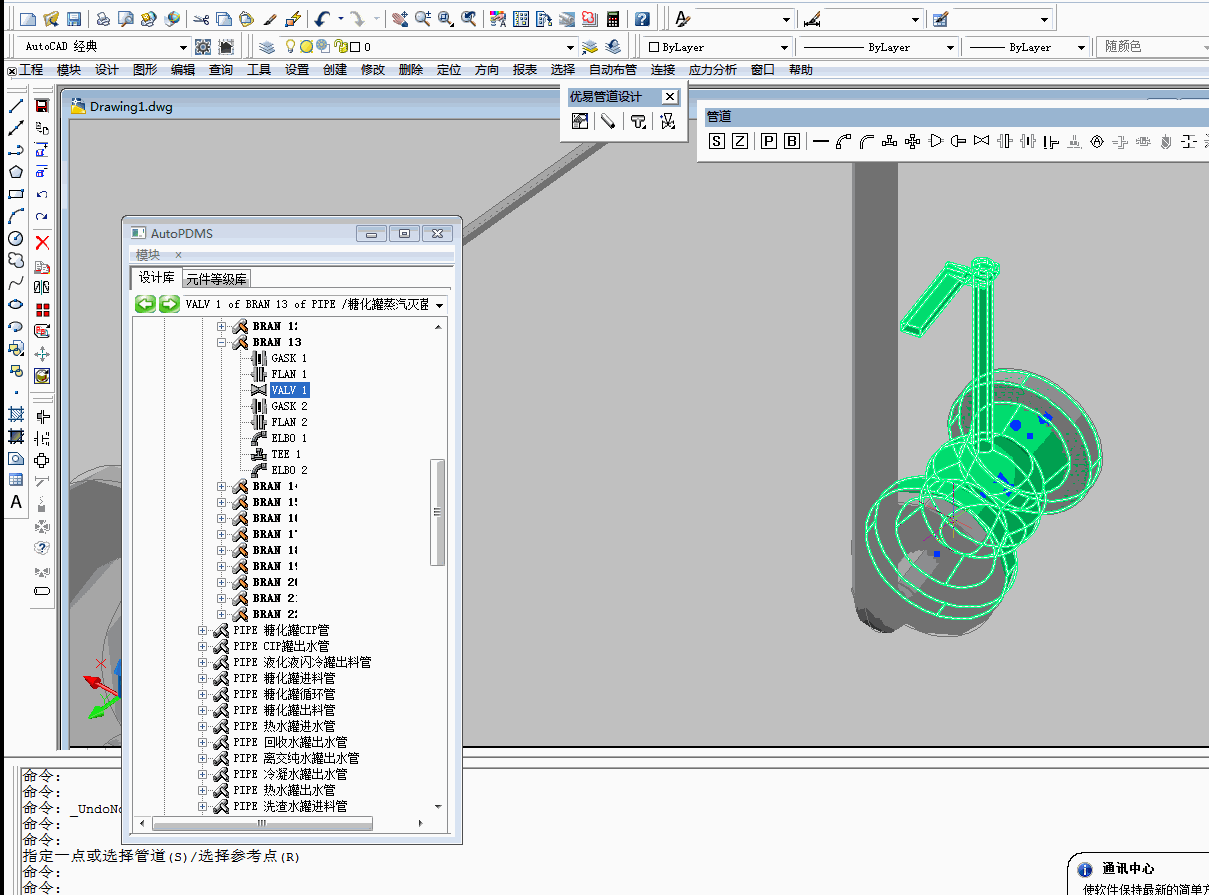Open the 工程 menu
The height and width of the screenshot is (895, 1209).
click(31, 70)
